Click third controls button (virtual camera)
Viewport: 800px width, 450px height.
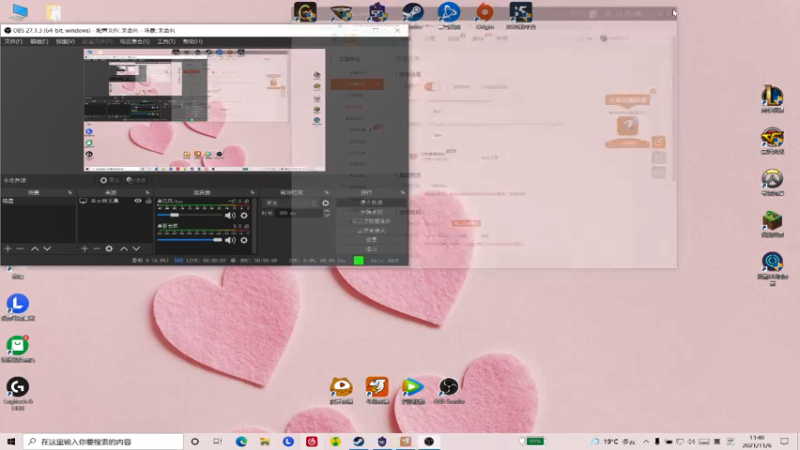point(371,221)
